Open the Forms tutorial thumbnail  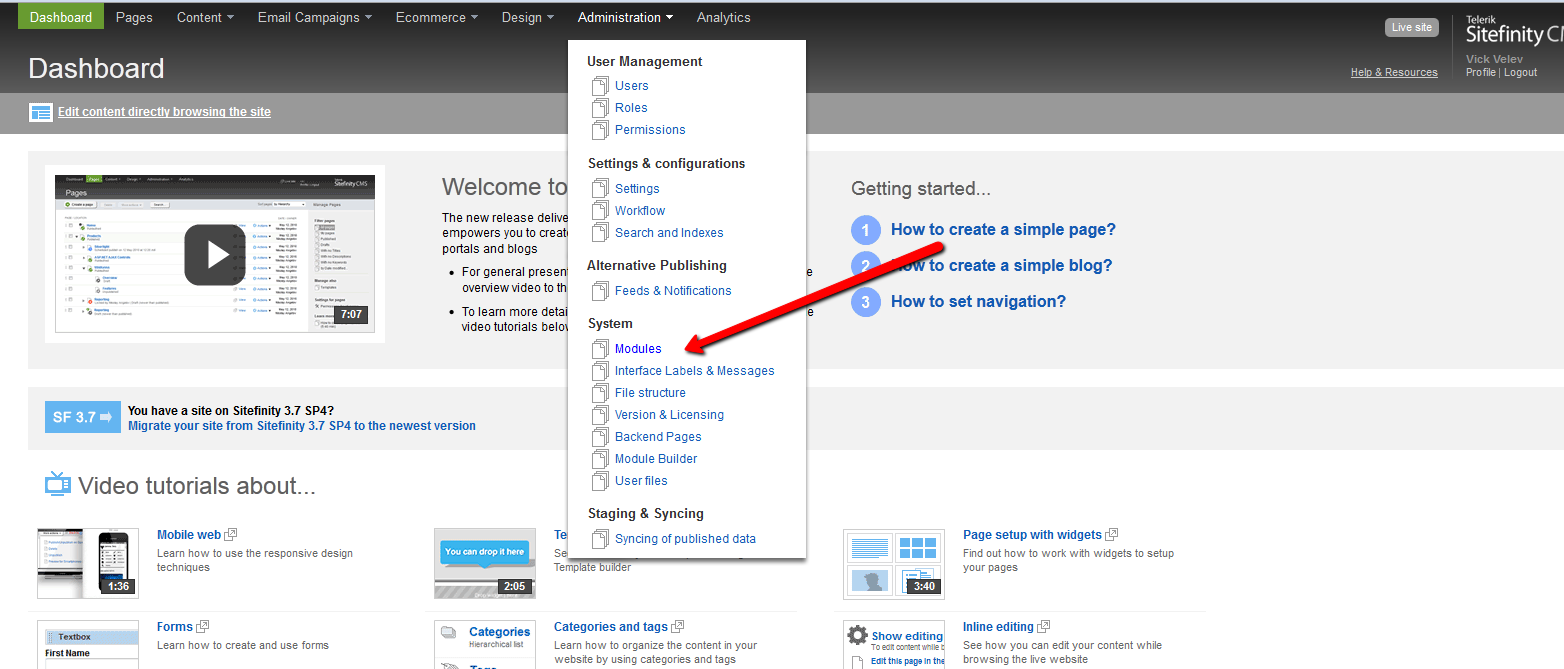click(x=88, y=645)
